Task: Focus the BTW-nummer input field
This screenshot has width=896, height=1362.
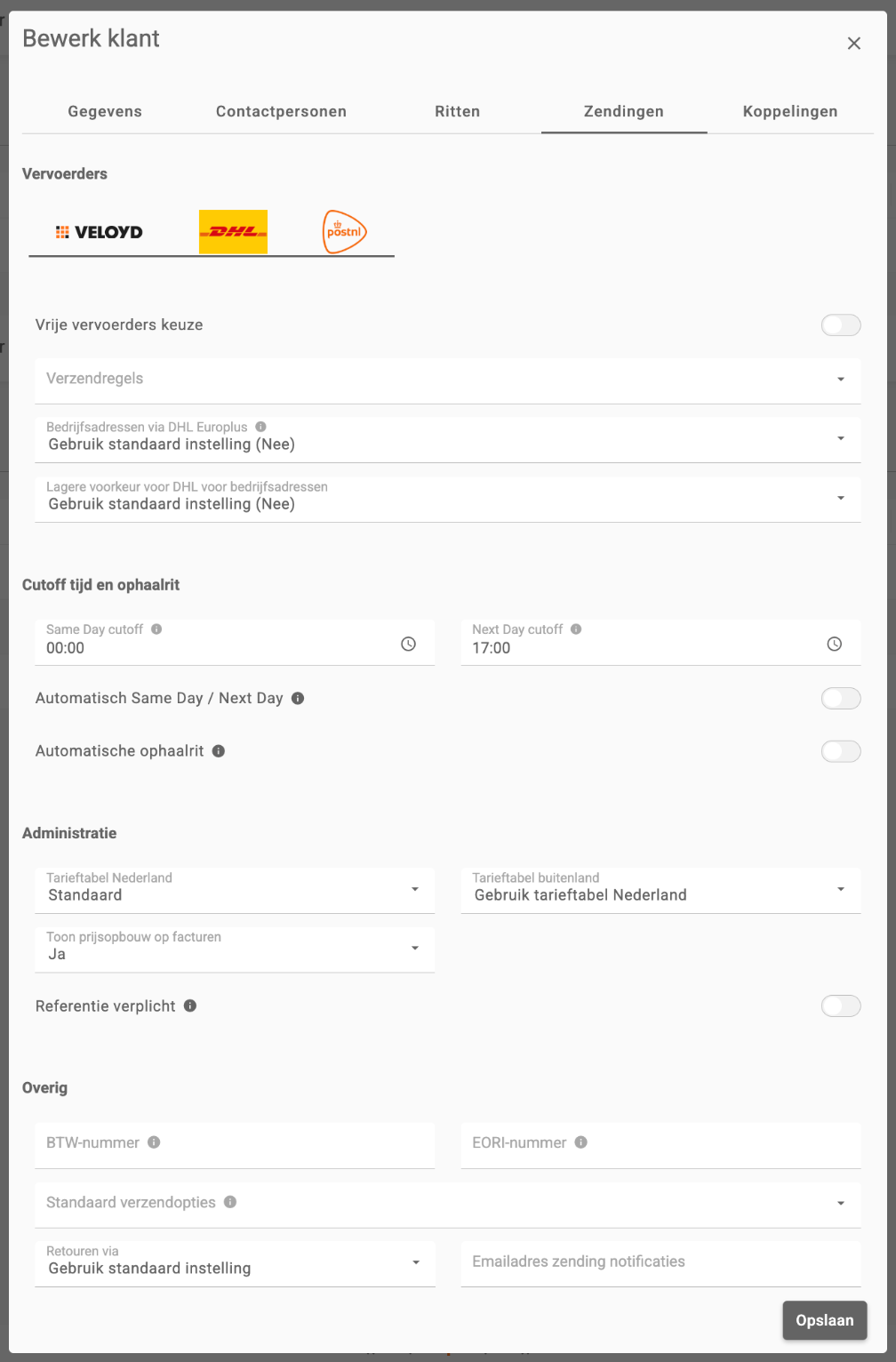Action: (235, 1145)
